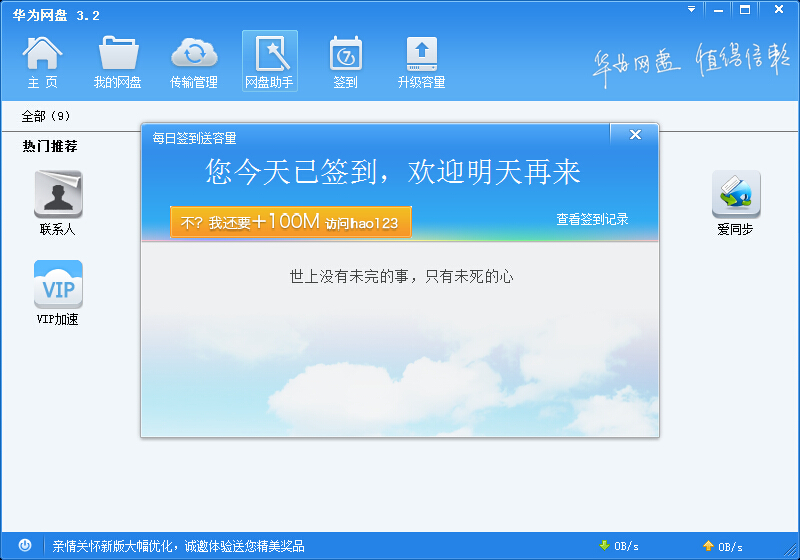Open the VIP加速 app icon
The width and height of the screenshot is (800, 560).
point(58,292)
